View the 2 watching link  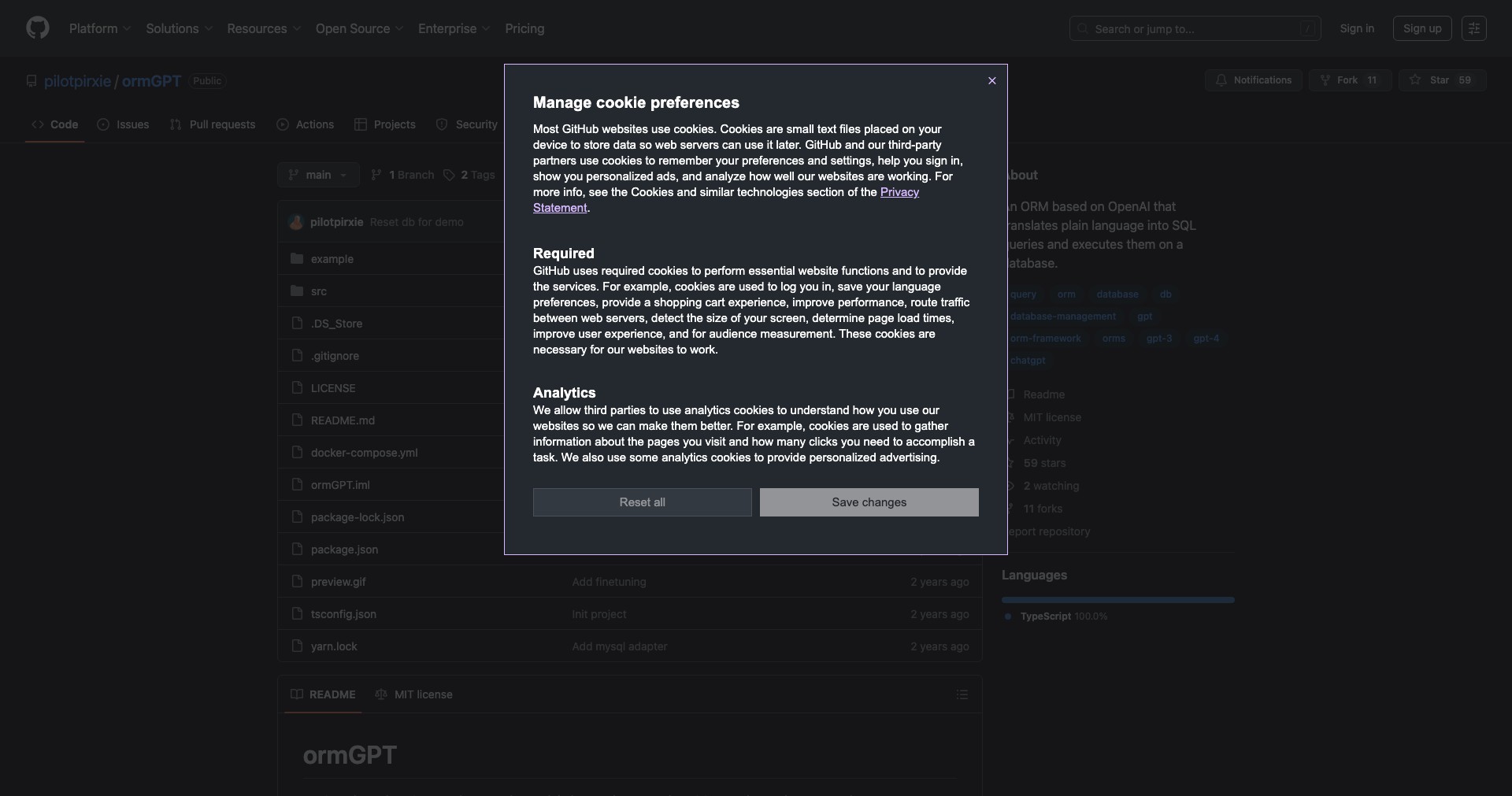pos(1051,486)
